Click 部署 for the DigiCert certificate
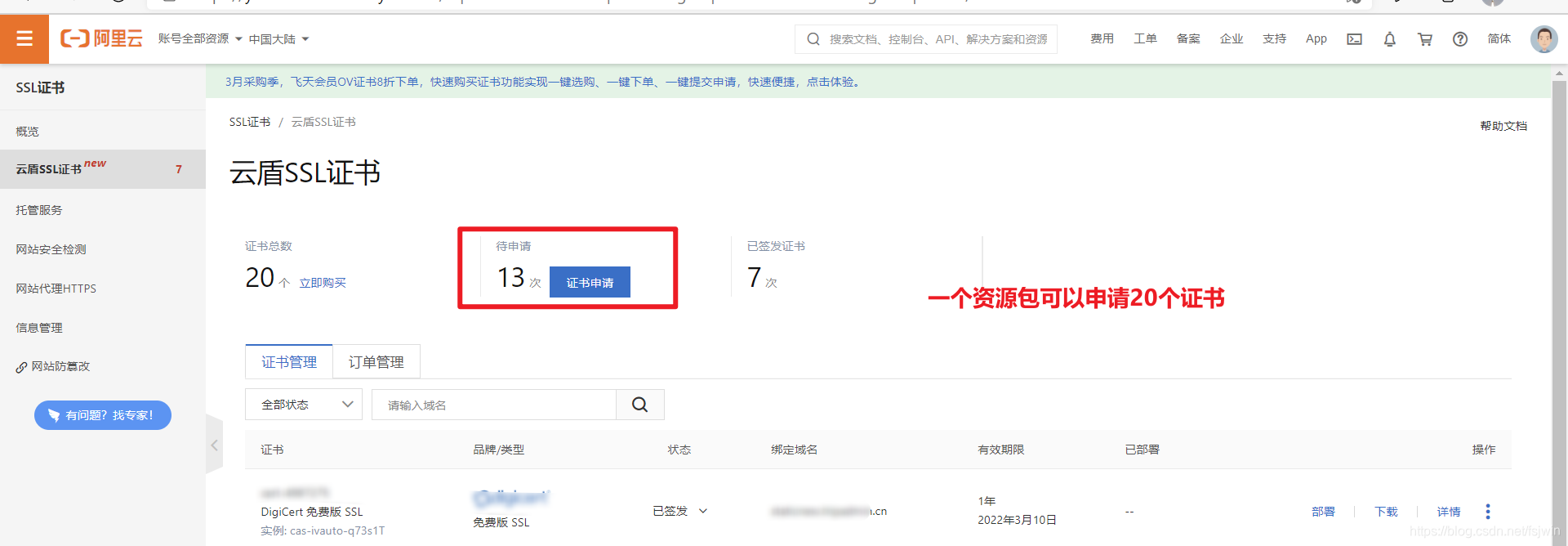 click(1323, 512)
